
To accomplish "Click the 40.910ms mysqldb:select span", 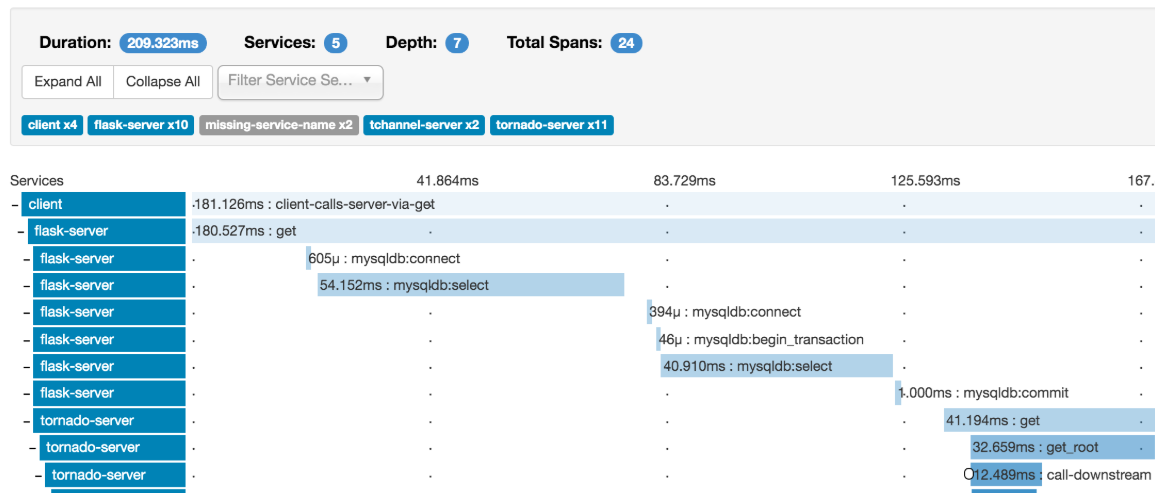I will pyautogui.click(x=776, y=366).
